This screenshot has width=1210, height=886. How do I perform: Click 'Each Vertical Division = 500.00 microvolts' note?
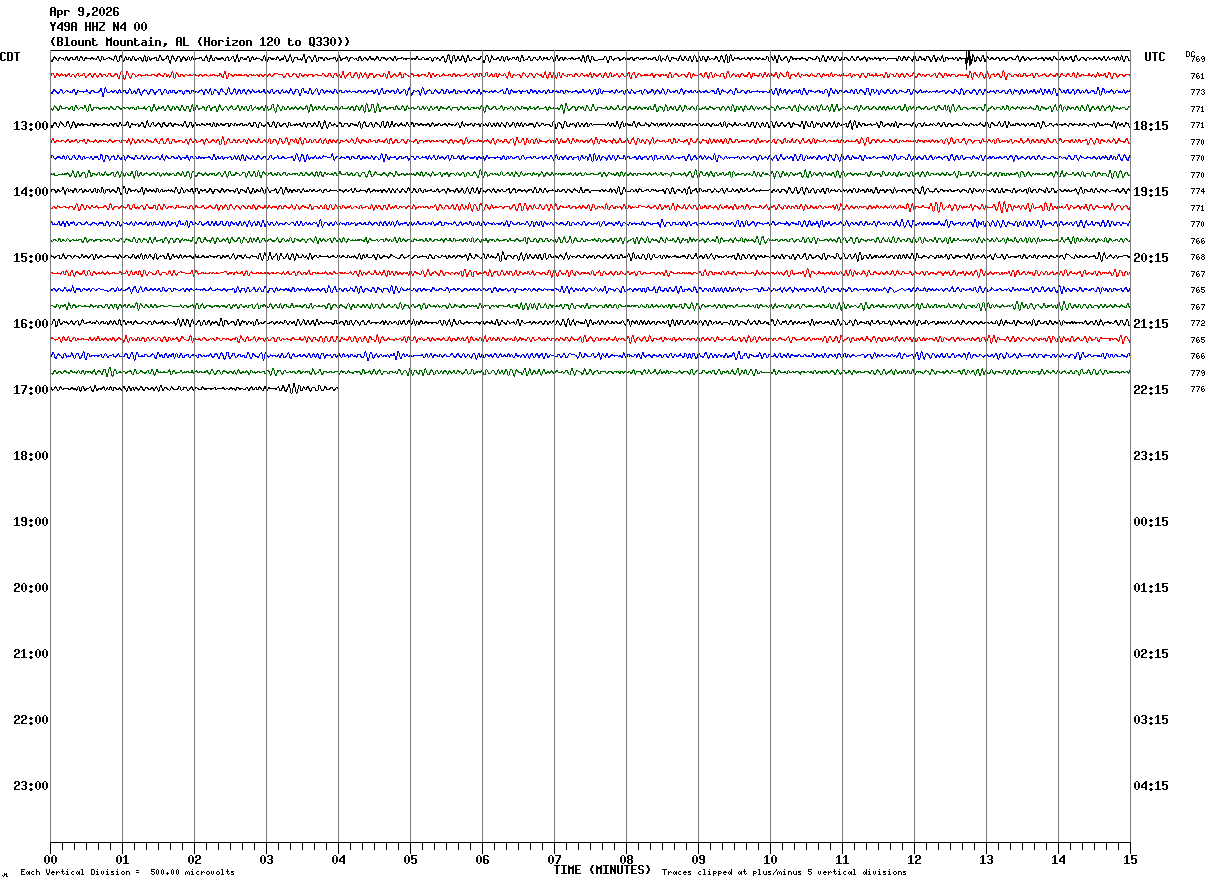pyautogui.click(x=127, y=873)
